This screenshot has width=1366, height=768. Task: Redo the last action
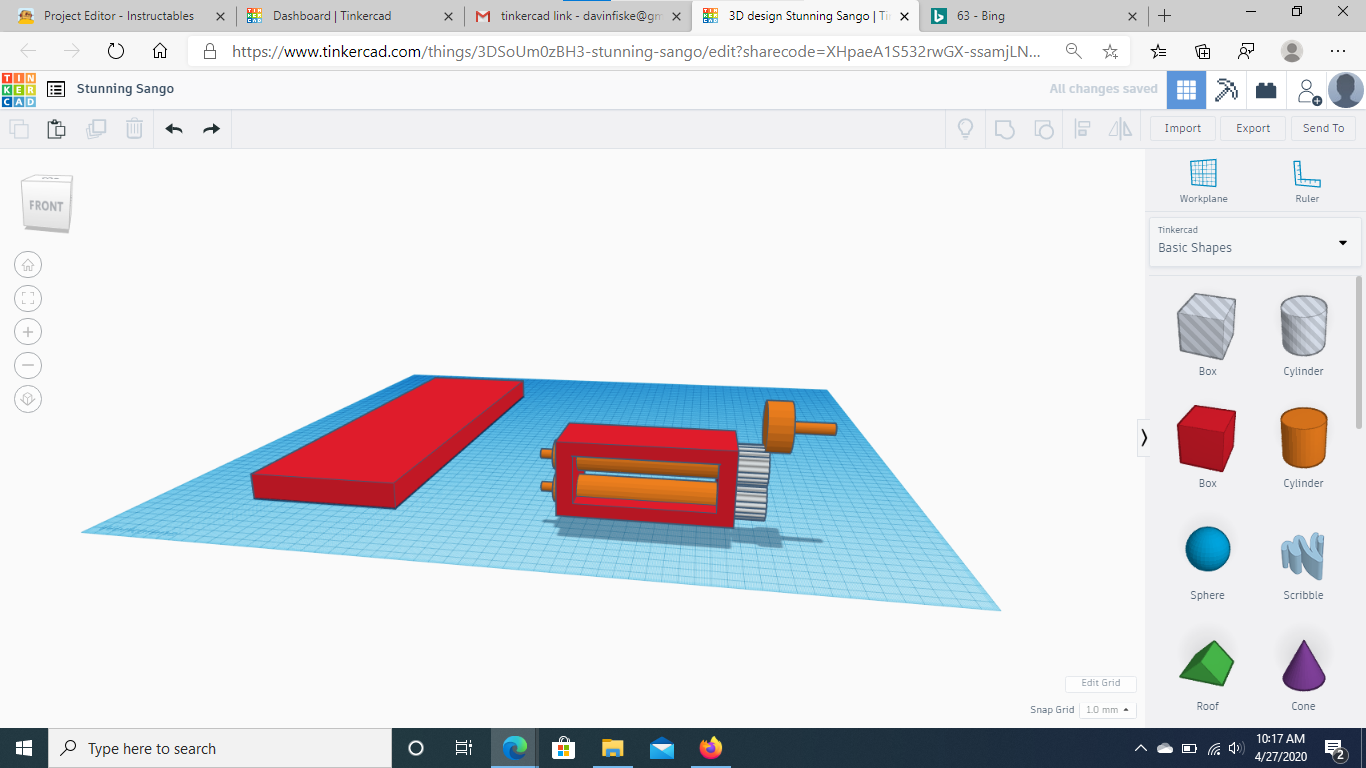tap(211, 128)
